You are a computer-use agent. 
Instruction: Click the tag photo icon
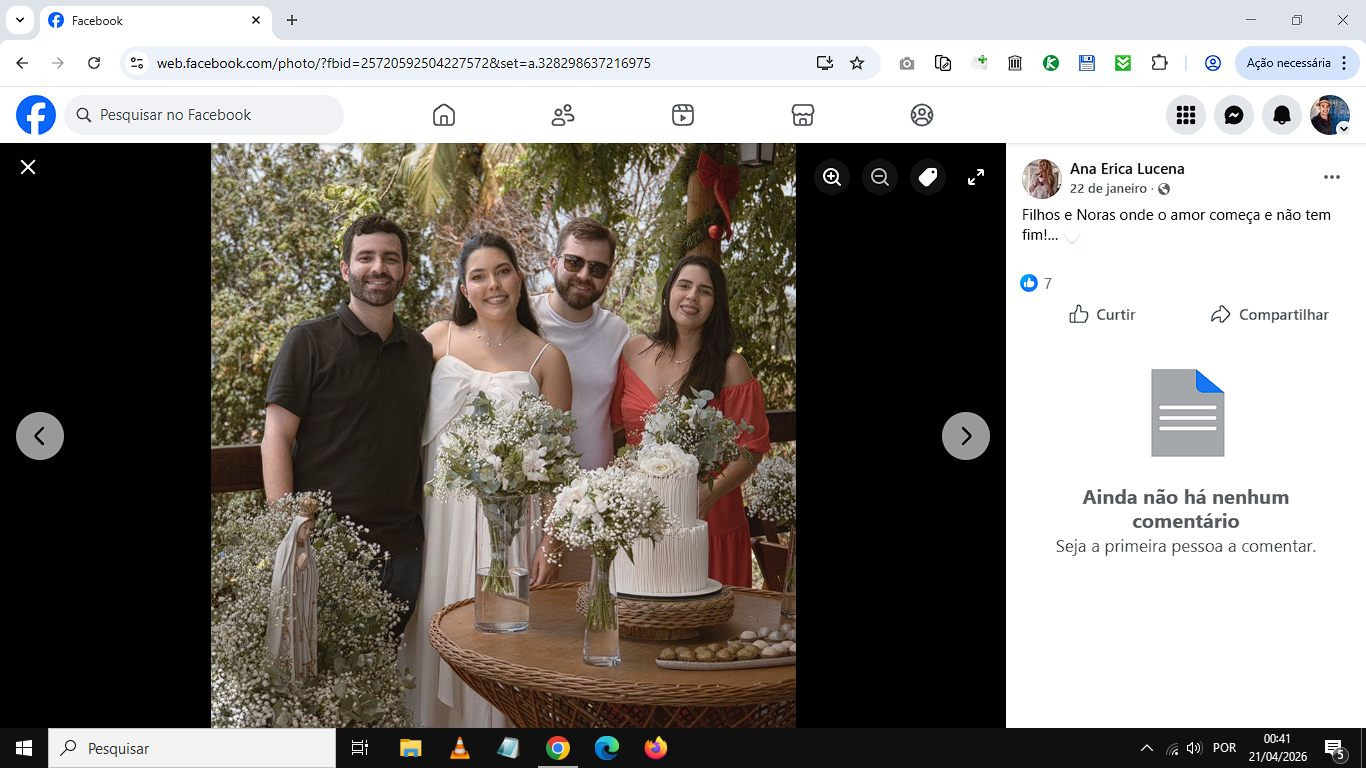[x=928, y=177]
